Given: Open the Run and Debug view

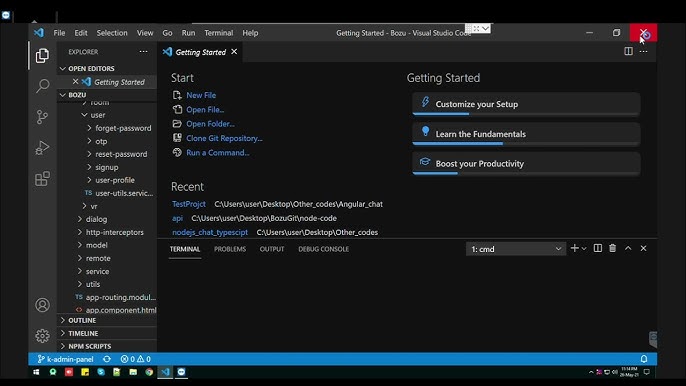Looking at the screenshot, I should coord(42,147).
